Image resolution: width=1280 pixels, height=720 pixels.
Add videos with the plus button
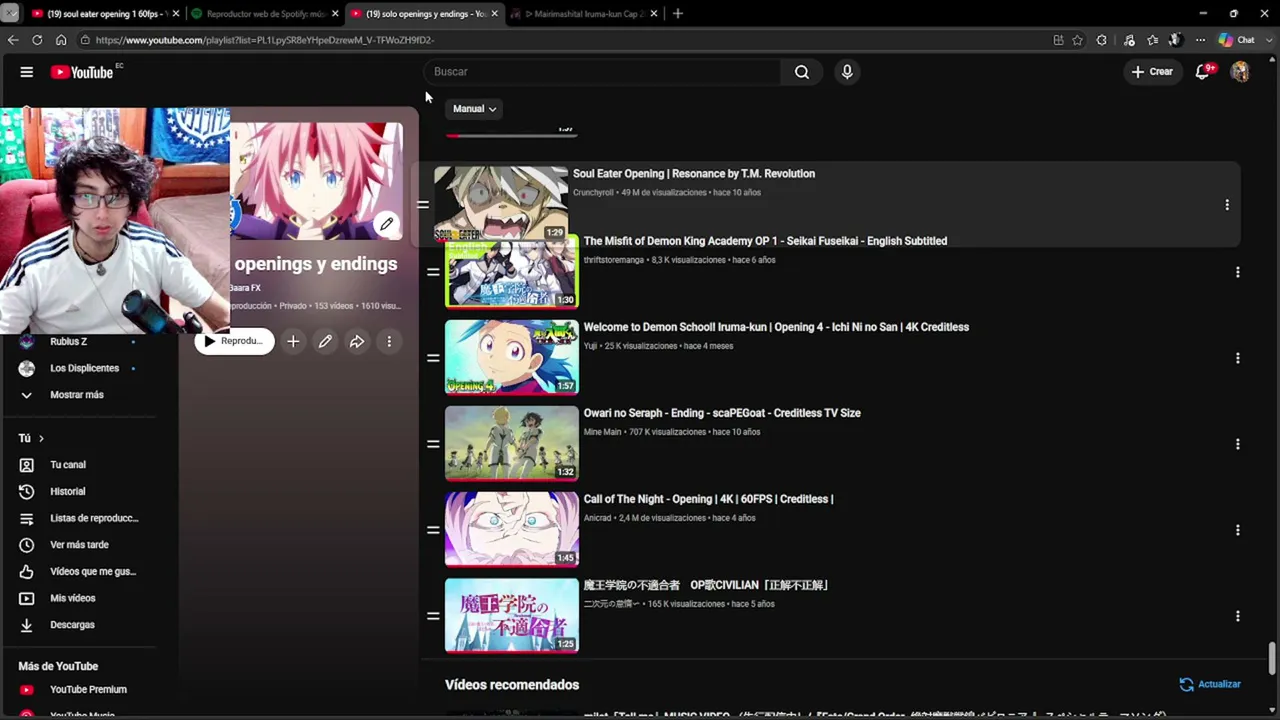[293, 341]
